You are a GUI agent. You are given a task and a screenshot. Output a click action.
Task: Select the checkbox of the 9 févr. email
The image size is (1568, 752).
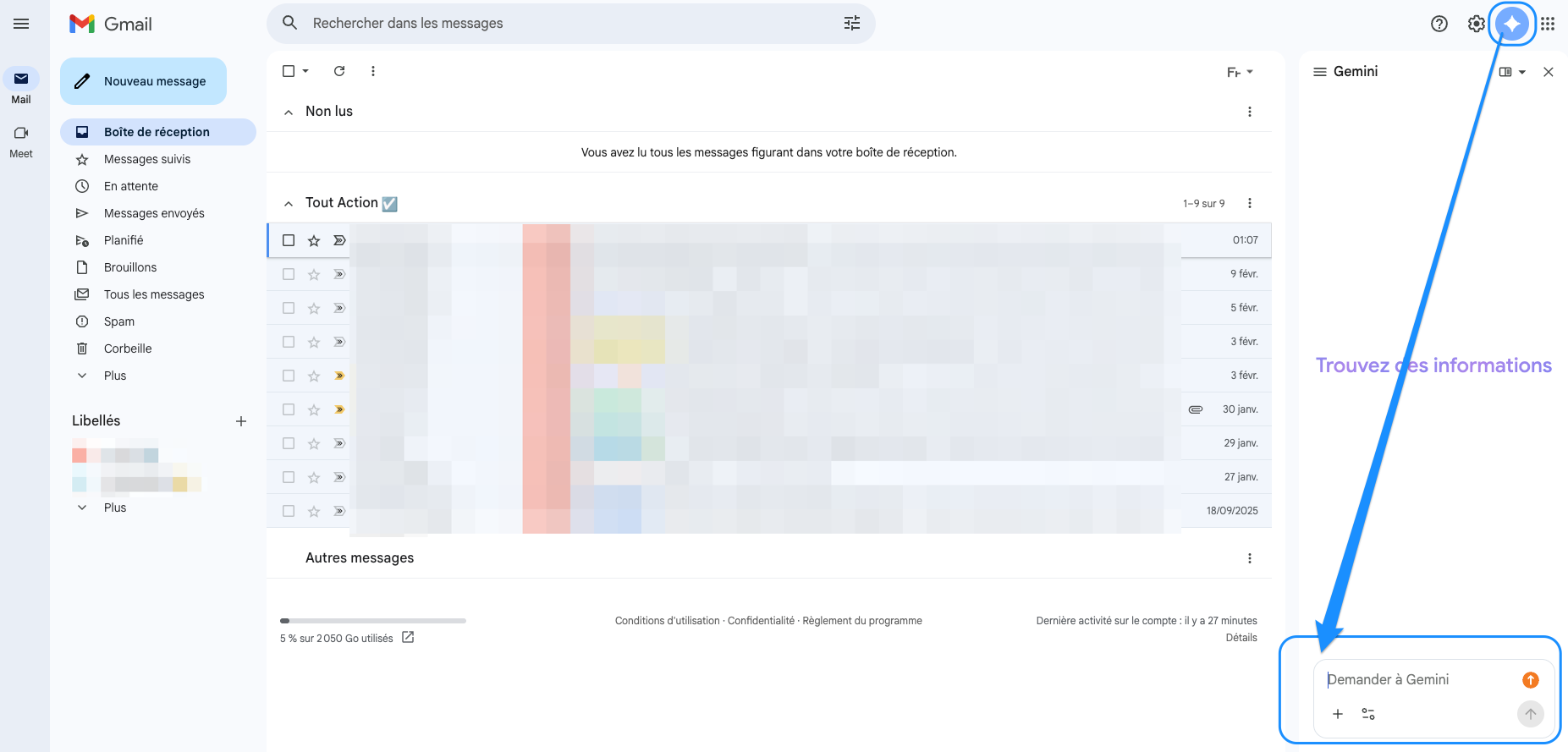[289, 274]
